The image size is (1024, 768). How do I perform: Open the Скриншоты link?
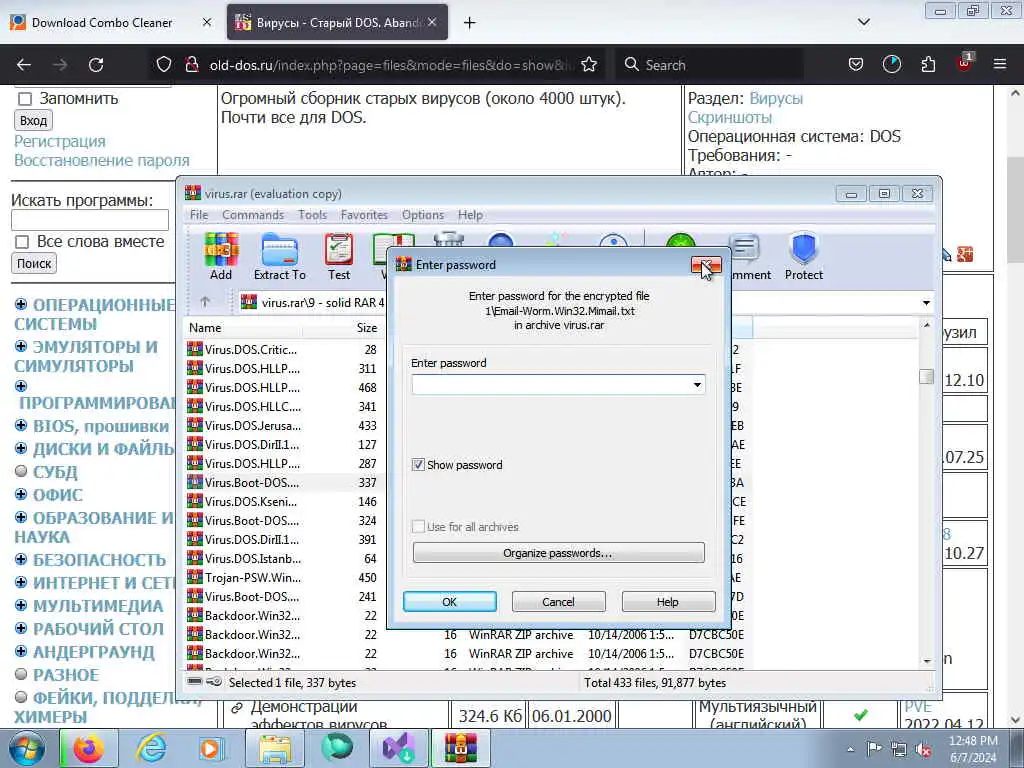(729, 118)
